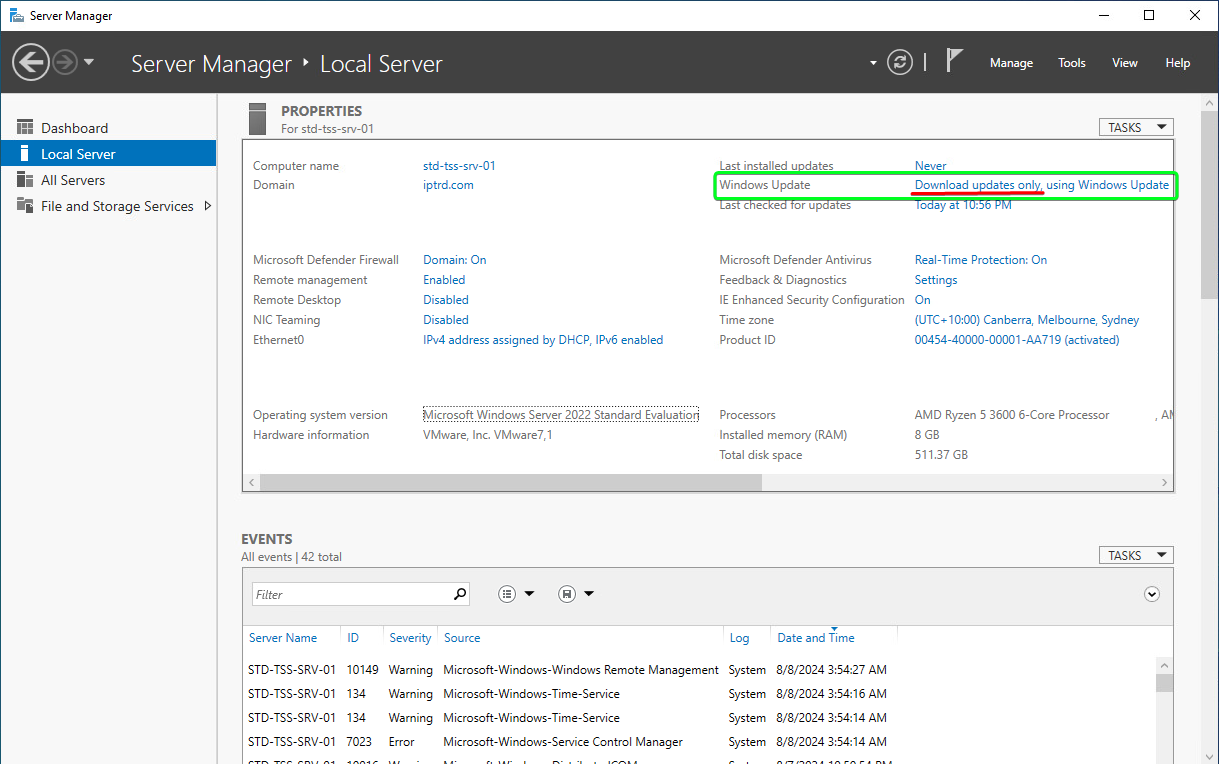Click the events Filter input field
The height and width of the screenshot is (764, 1219).
click(x=350, y=594)
